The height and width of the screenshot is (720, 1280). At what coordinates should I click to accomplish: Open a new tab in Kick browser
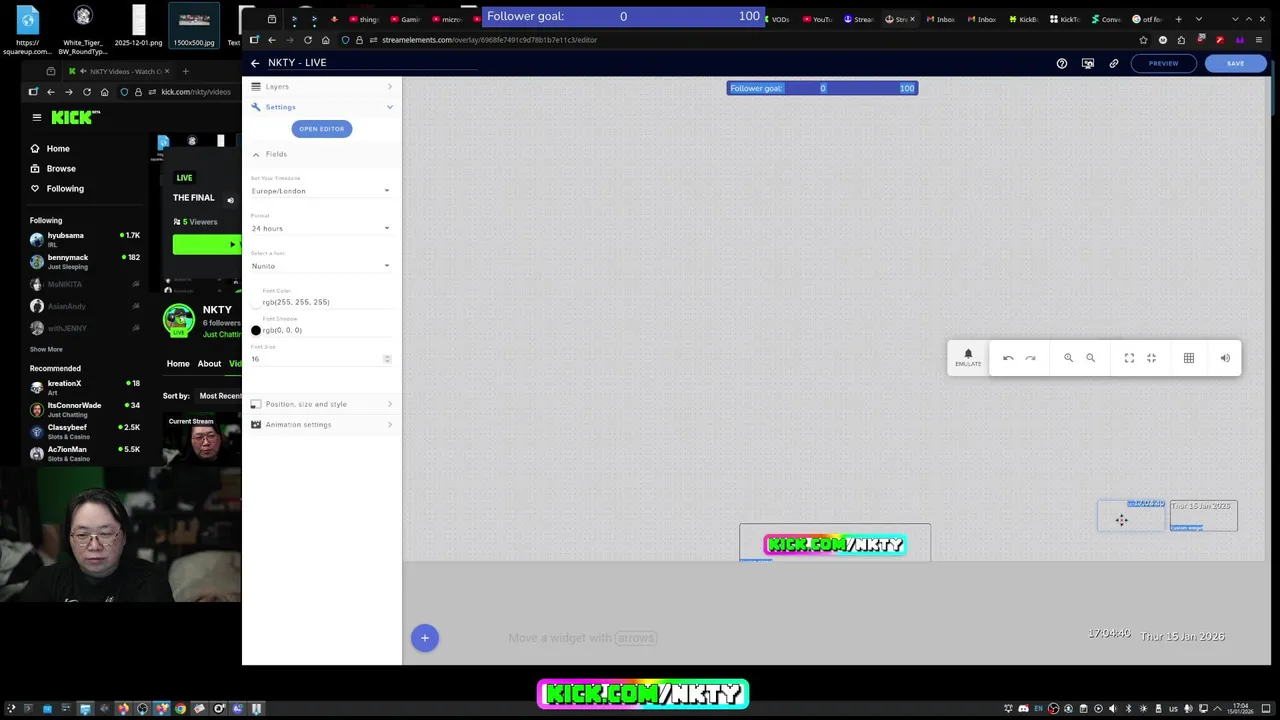tap(185, 71)
